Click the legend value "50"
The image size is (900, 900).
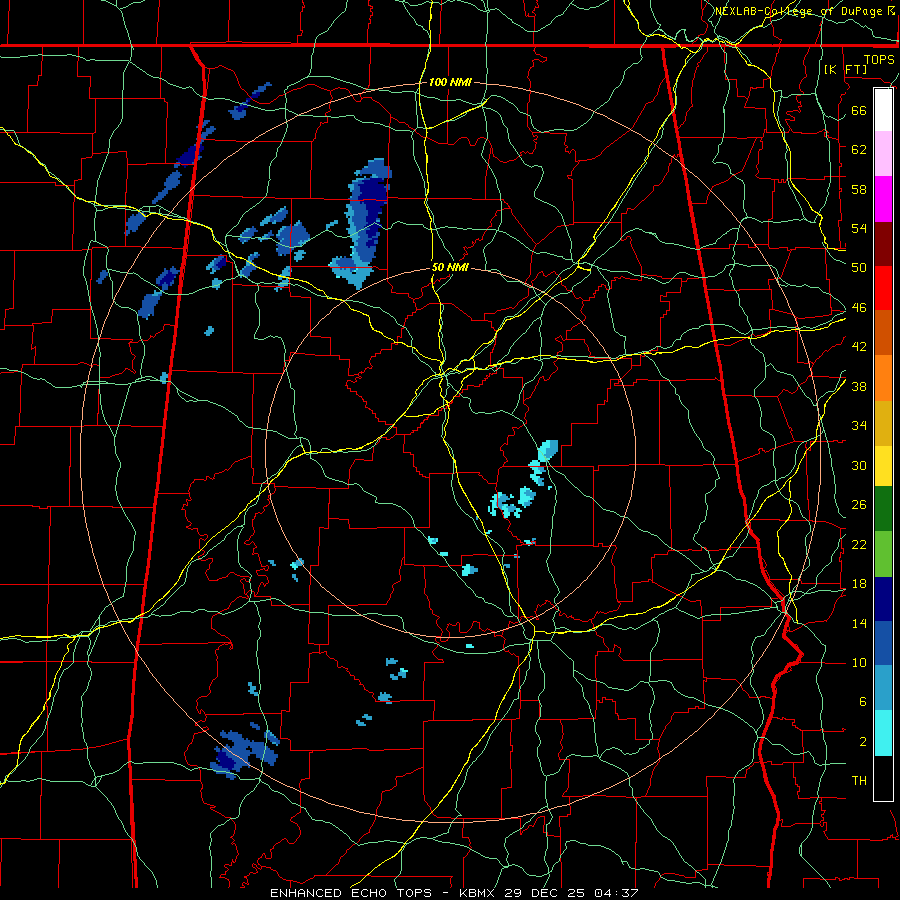pyautogui.click(x=859, y=267)
